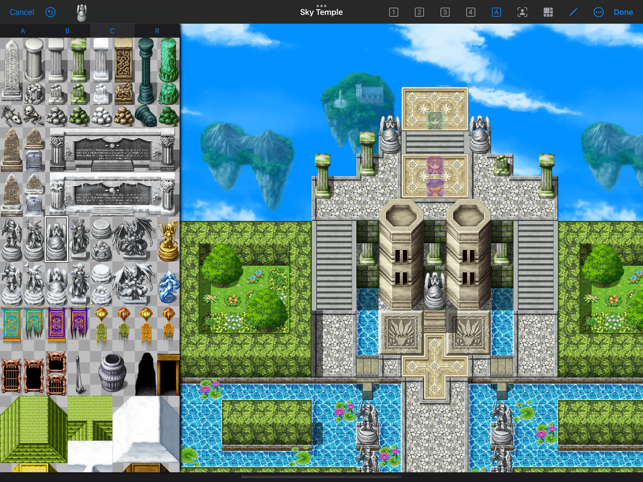Pick the white round pillar tile

[x=34, y=60]
